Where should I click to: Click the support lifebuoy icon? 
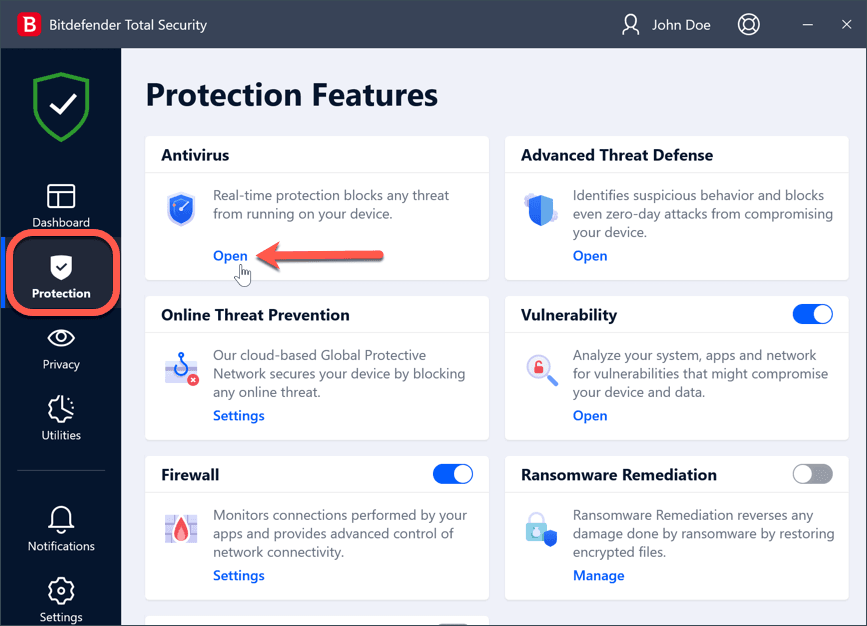(748, 24)
